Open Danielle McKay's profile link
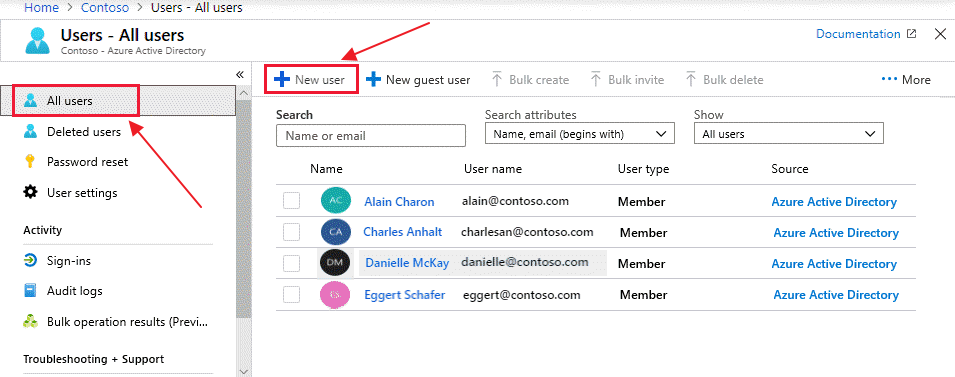 pos(407,263)
